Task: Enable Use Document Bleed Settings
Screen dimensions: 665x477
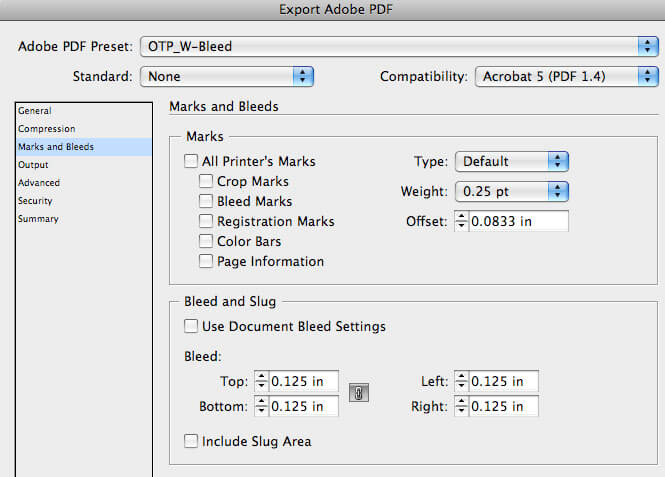Action: pos(191,326)
